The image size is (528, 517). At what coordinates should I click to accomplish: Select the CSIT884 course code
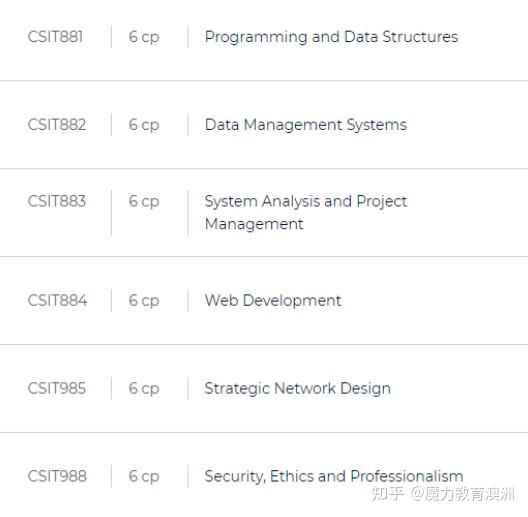[x=57, y=300]
